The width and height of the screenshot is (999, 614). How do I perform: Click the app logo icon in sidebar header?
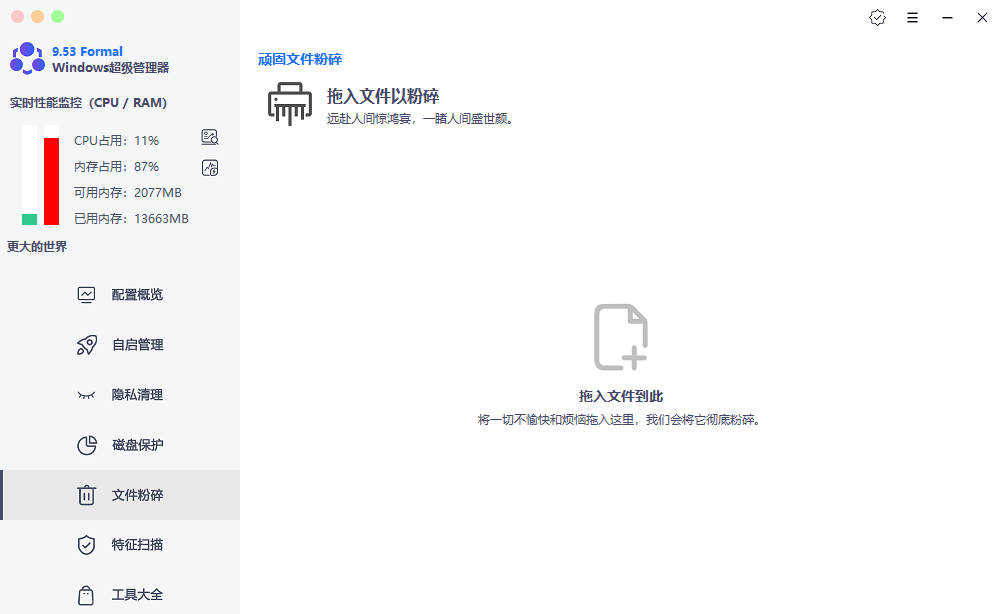click(x=27, y=59)
